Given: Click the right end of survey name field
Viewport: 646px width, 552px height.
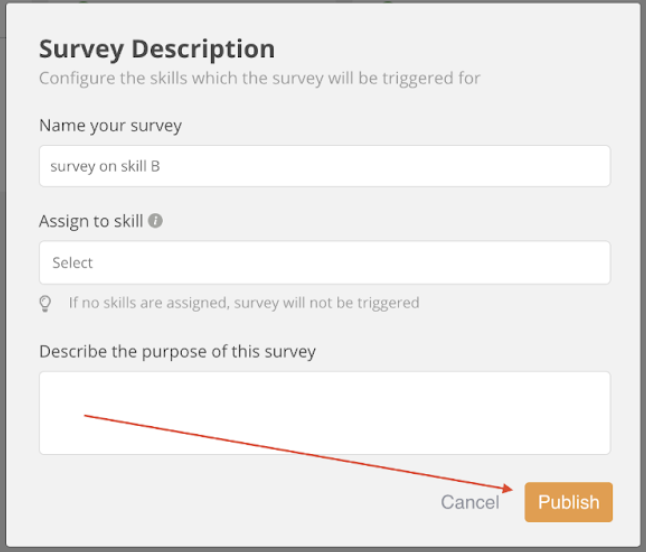Looking at the screenshot, I should point(593,166).
